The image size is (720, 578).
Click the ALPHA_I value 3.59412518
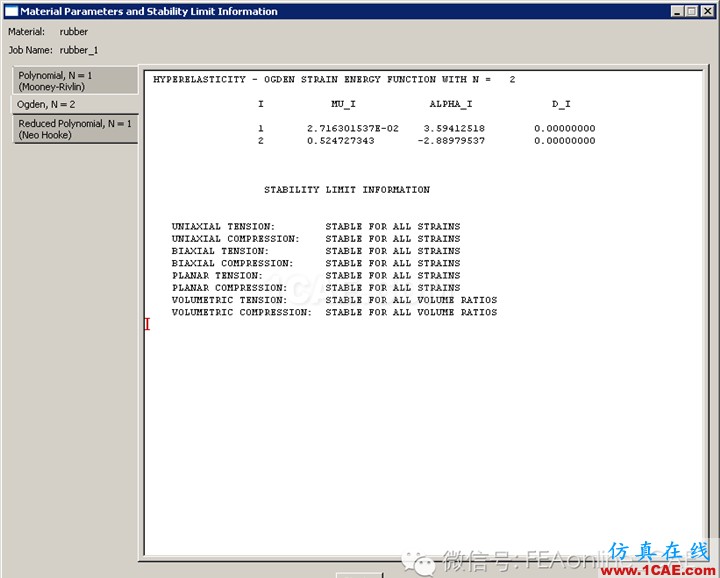(x=454, y=129)
